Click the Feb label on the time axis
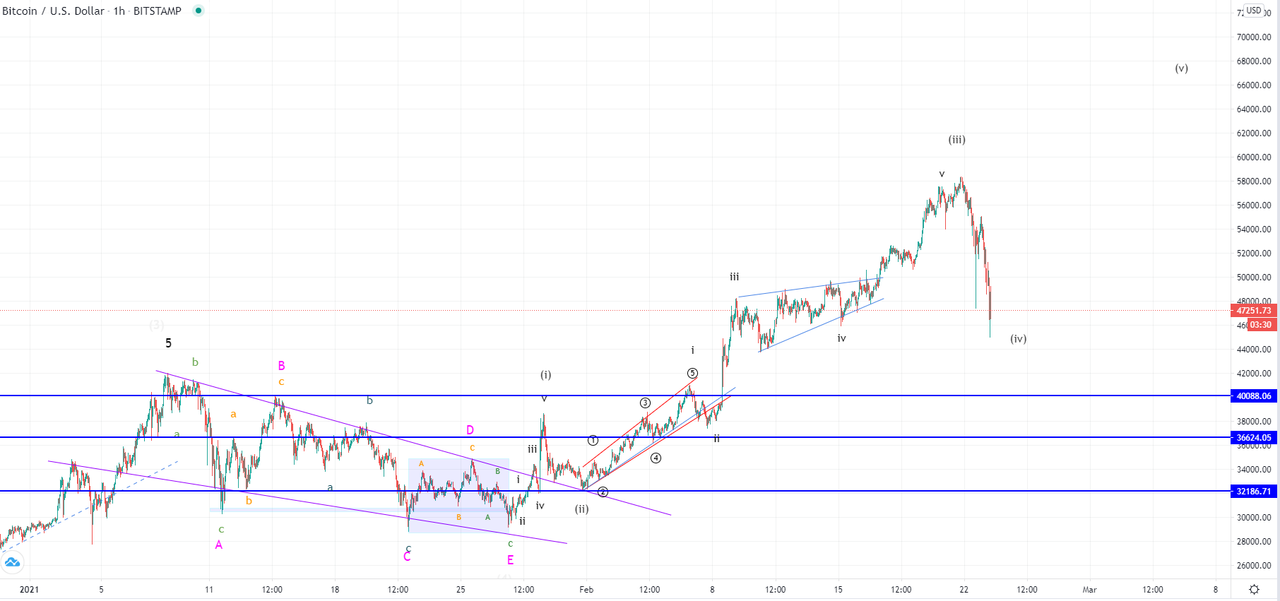1280x601 pixels. (x=585, y=590)
